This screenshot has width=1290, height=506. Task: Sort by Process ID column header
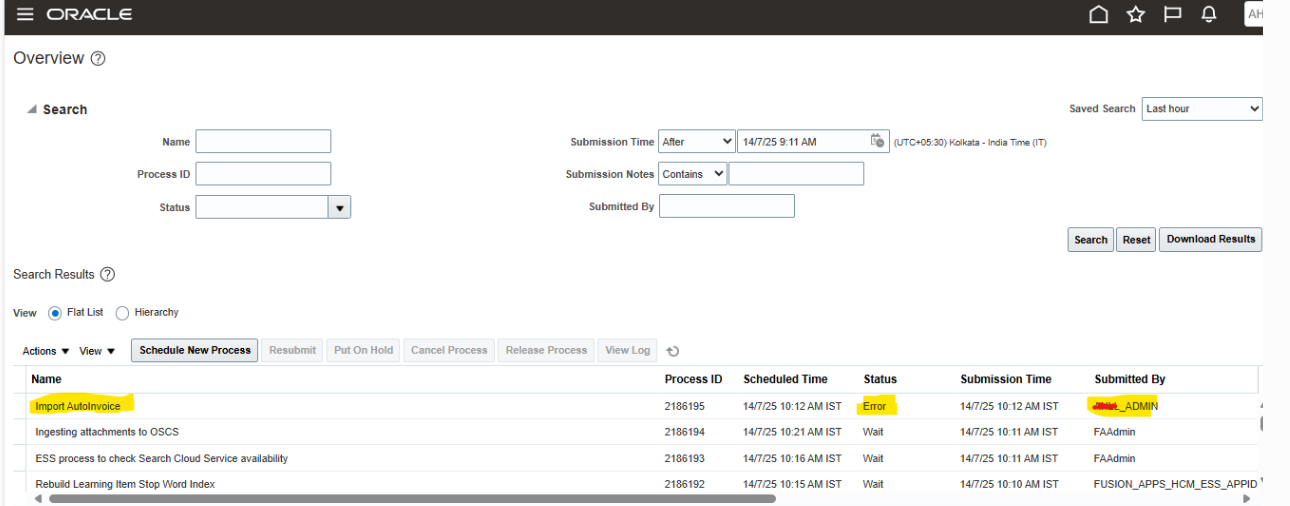click(x=693, y=380)
